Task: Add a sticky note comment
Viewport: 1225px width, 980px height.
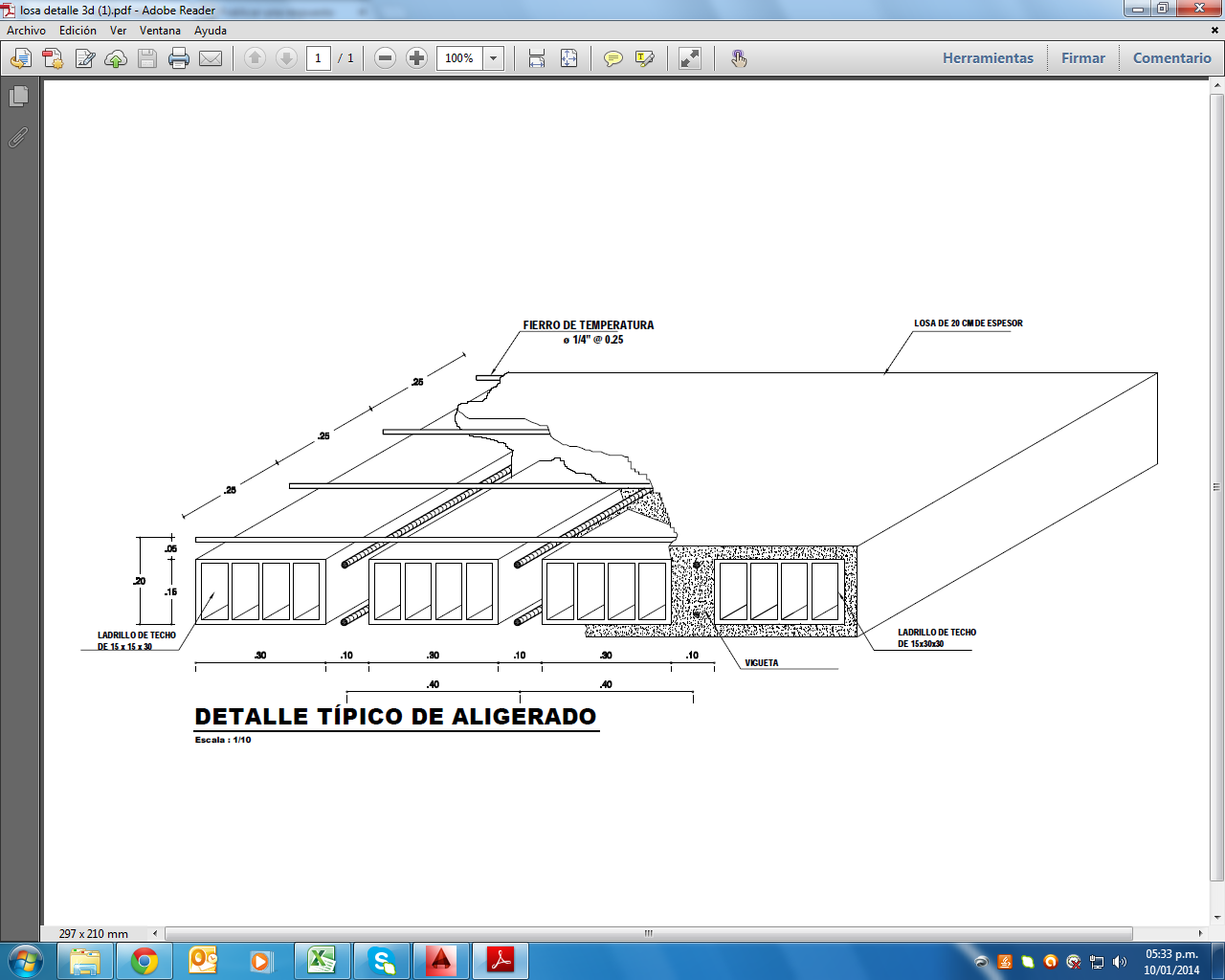Action: pos(613,58)
